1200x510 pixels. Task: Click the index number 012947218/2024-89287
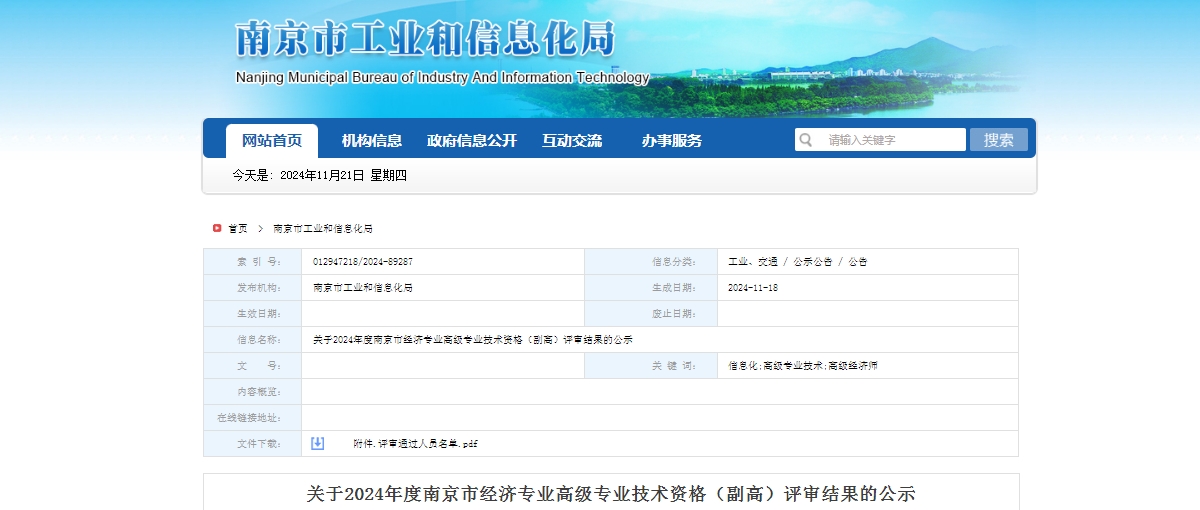[363, 262]
